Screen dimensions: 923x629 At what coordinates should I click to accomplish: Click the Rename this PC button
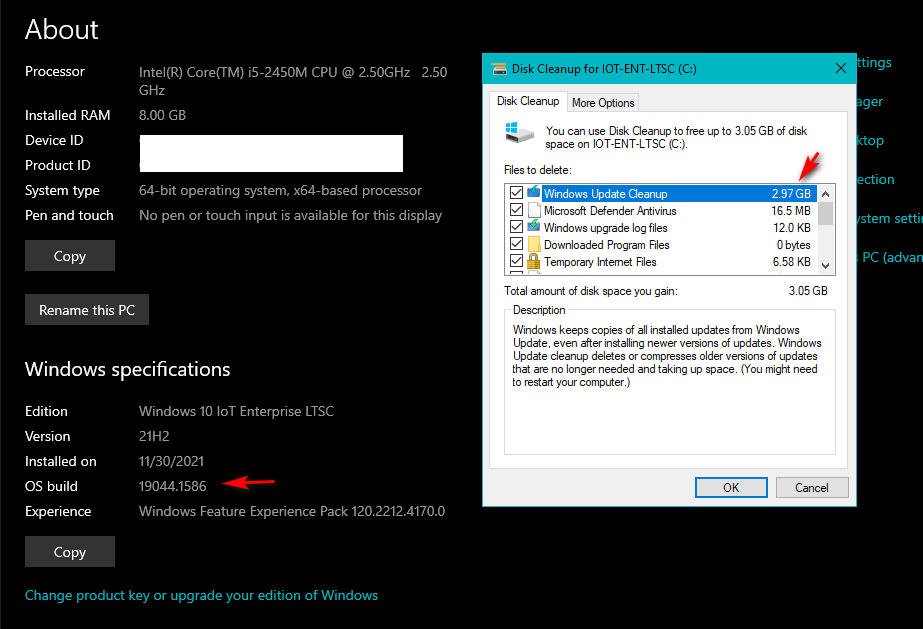point(87,309)
